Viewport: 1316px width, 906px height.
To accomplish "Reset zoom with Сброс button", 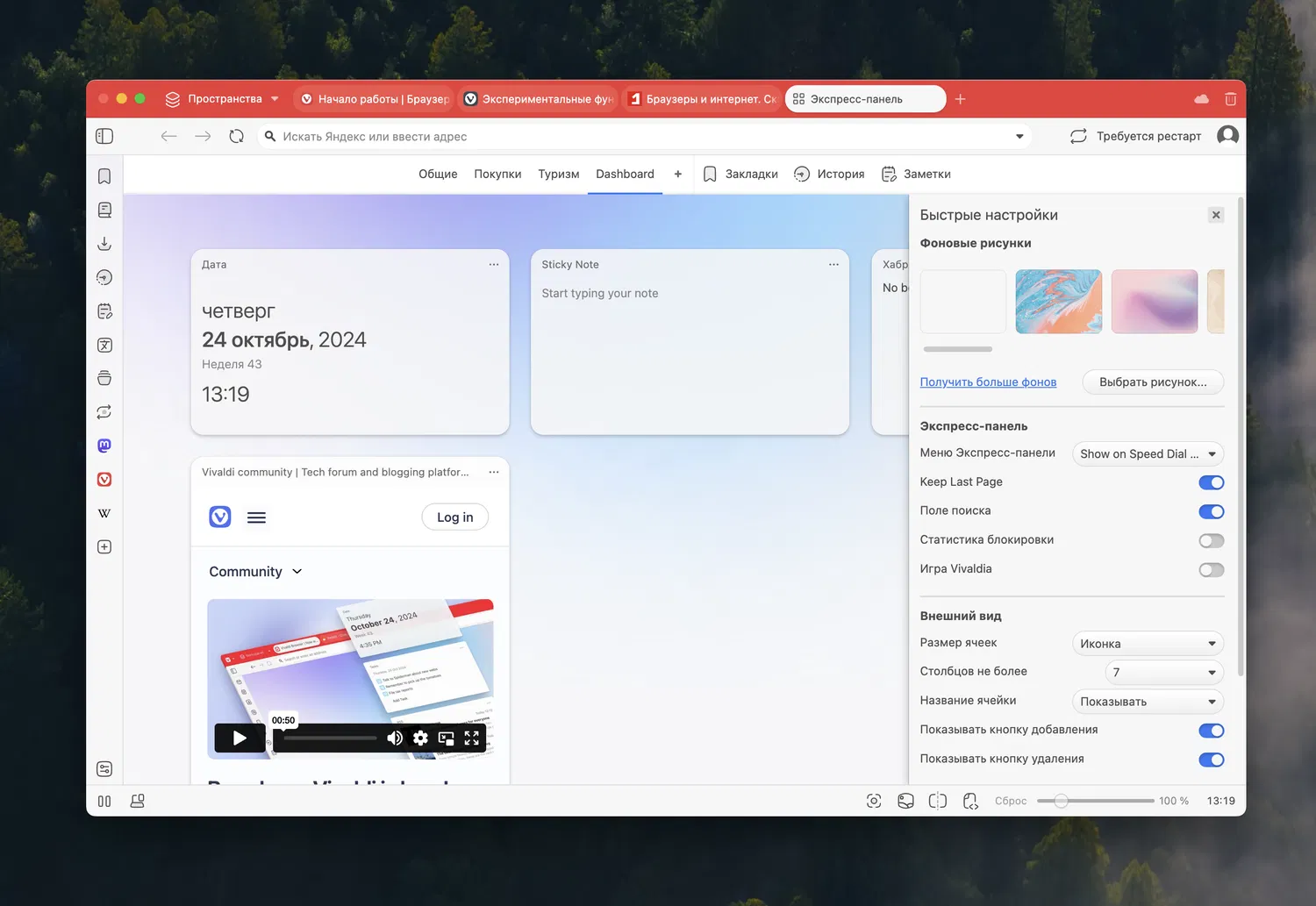I will point(1011,801).
